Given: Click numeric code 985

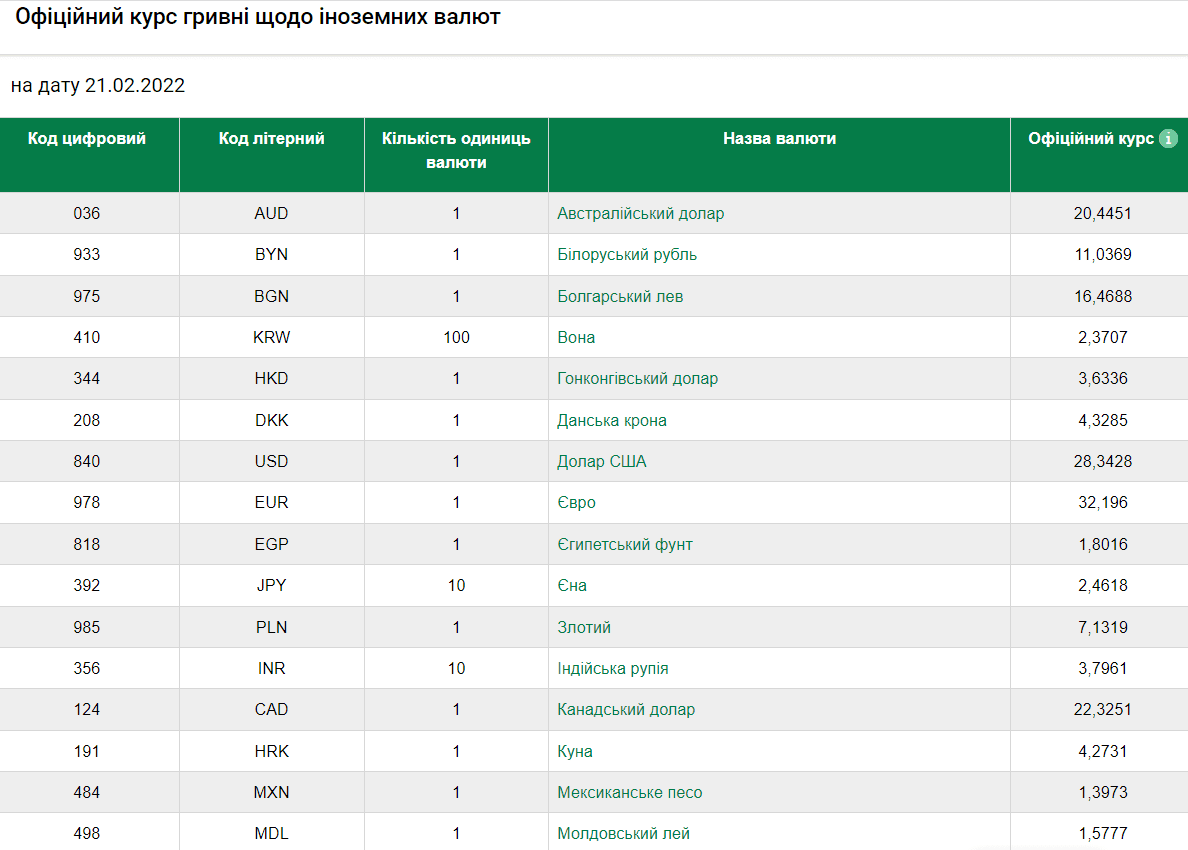Looking at the screenshot, I should 86,627.
